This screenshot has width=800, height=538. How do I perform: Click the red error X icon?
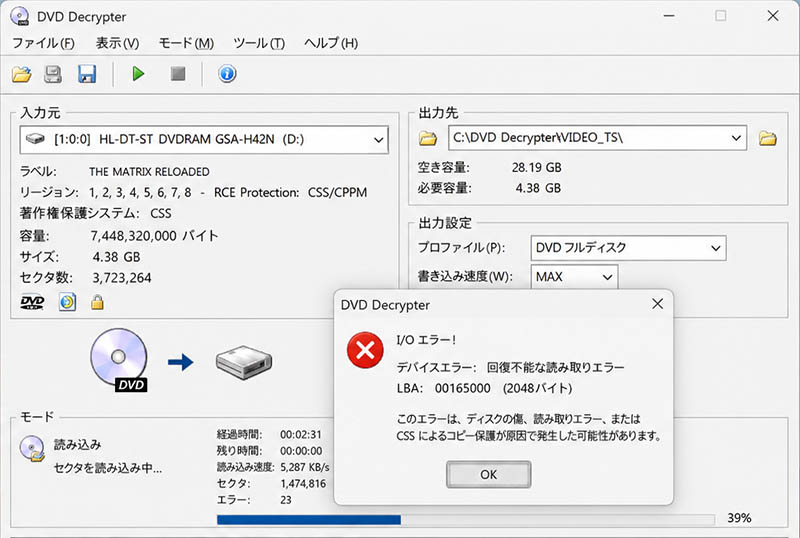pyautogui.click(x=365, y=350)
